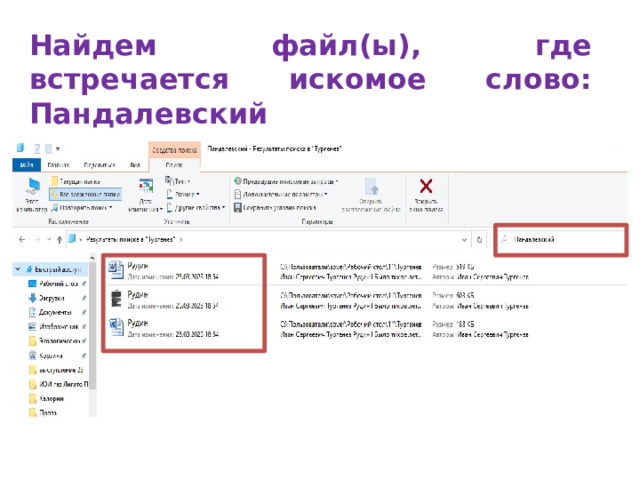Open Загрузки in the sidebar
The height and width of the screenshot is (480, 640).
51,298
